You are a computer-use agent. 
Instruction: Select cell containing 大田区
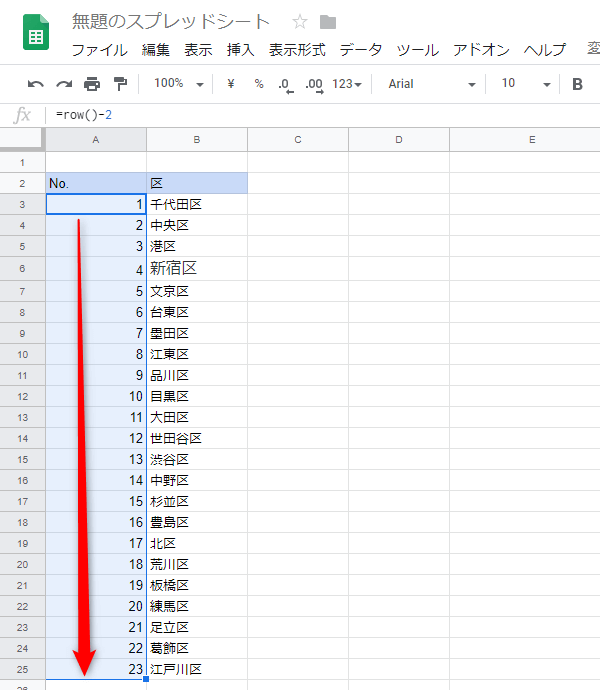(197, 417)
